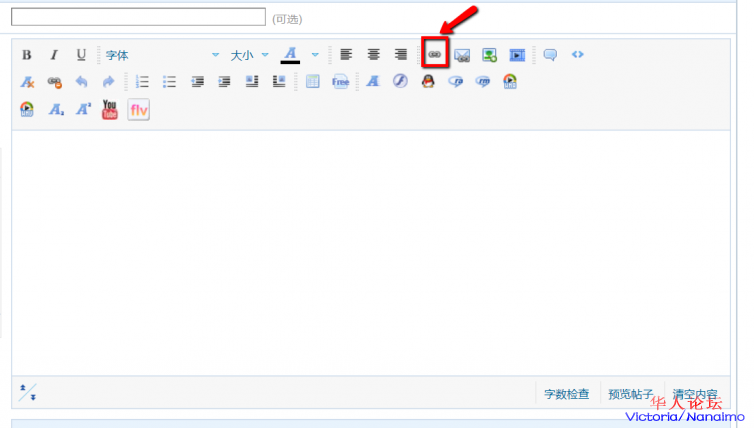Viewport: 754px width, 428px height.
Task: Expand the font color dropdown arrow
Action: click(315, 55)
